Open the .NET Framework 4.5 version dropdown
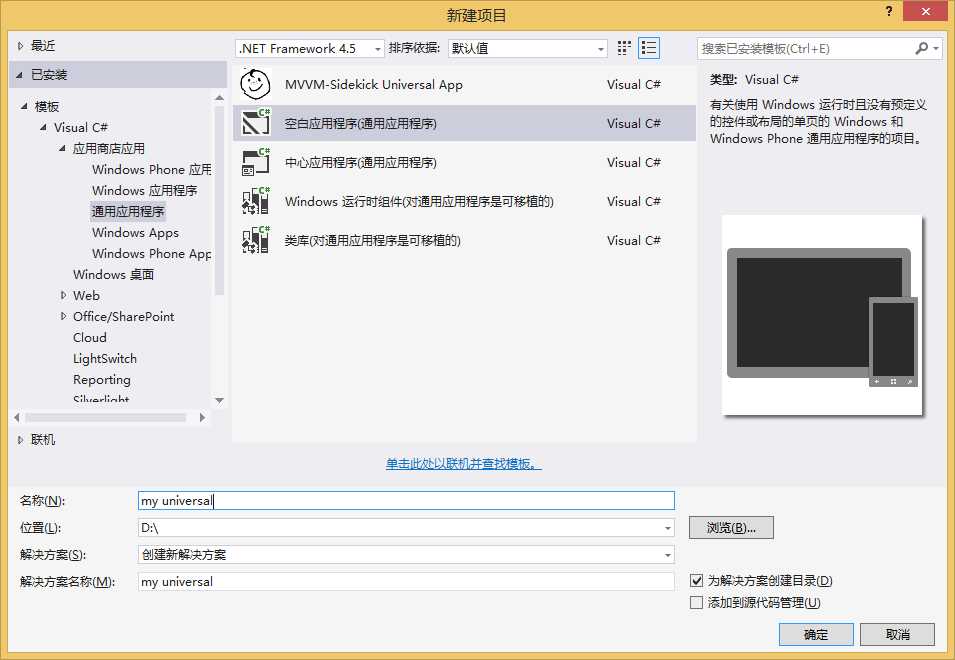Viewport: 955px width, 660px height. click(378, 47)
